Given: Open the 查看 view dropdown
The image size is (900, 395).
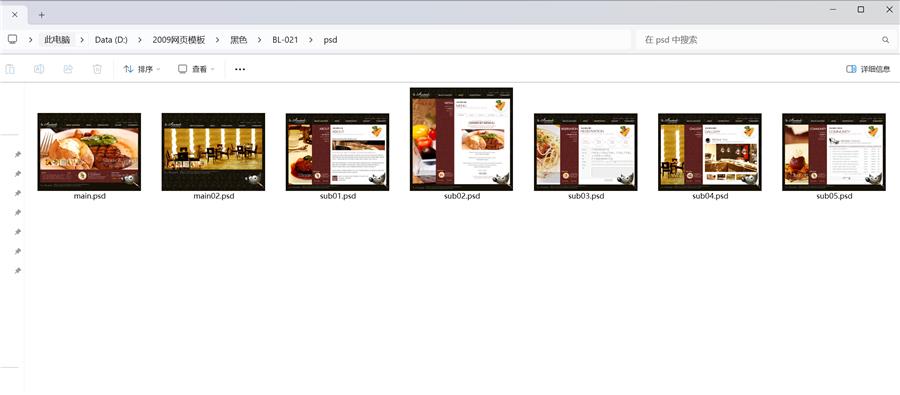Looking at the screenshot, I should coord(196,69).
